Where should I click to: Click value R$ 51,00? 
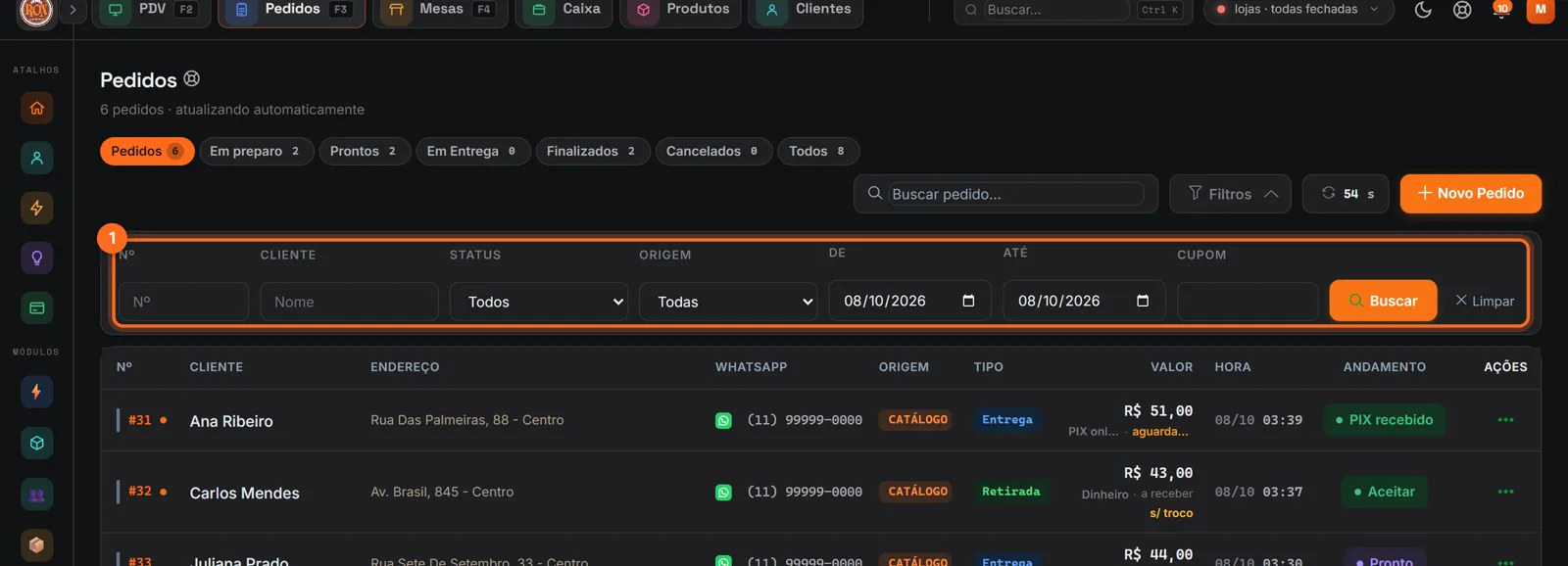pyautogui.click(x=1157, y=411)
